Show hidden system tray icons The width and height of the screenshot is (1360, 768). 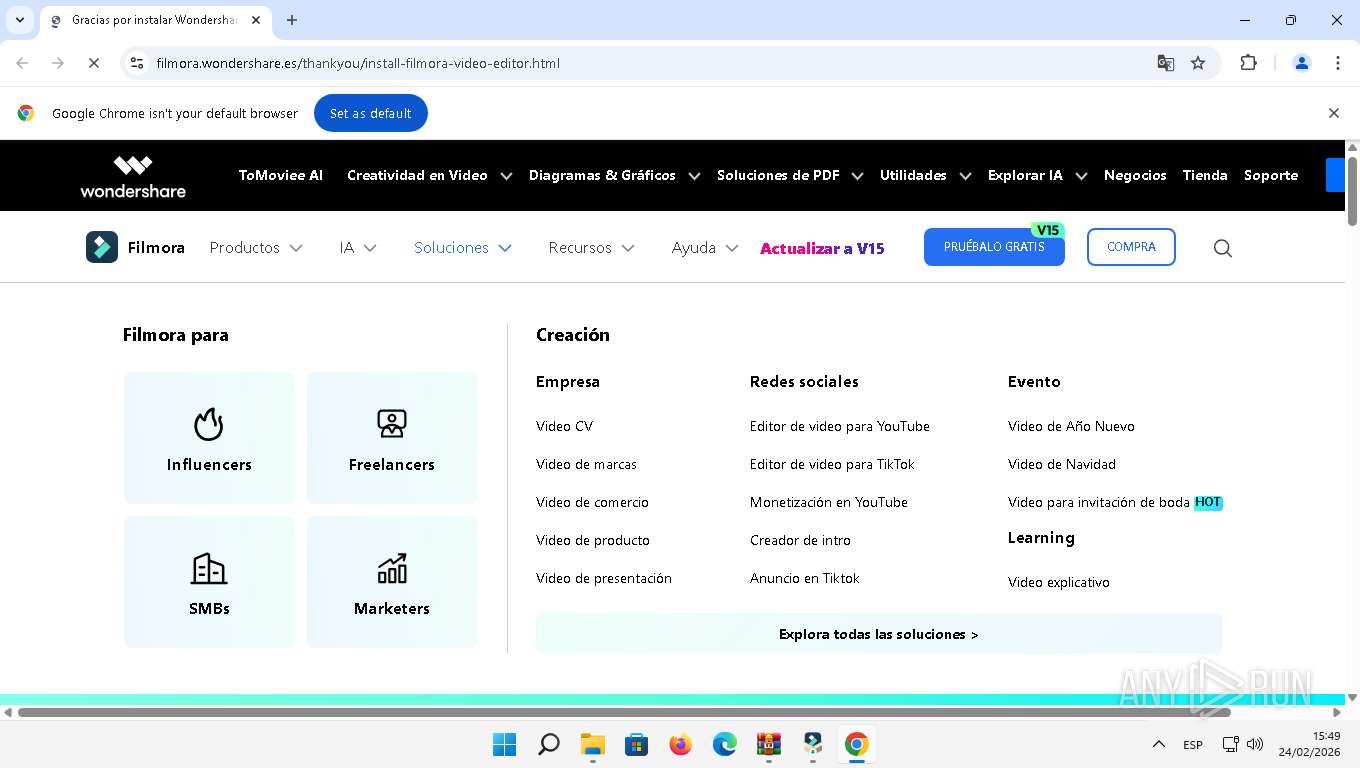pyautogui.click(x=1159, y=745)
